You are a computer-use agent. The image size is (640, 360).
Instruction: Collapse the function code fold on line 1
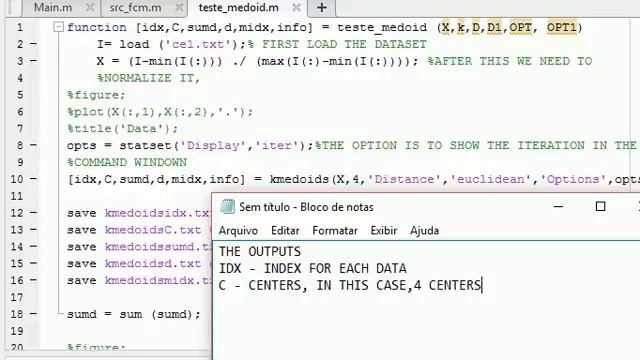[x=58, y=27]
